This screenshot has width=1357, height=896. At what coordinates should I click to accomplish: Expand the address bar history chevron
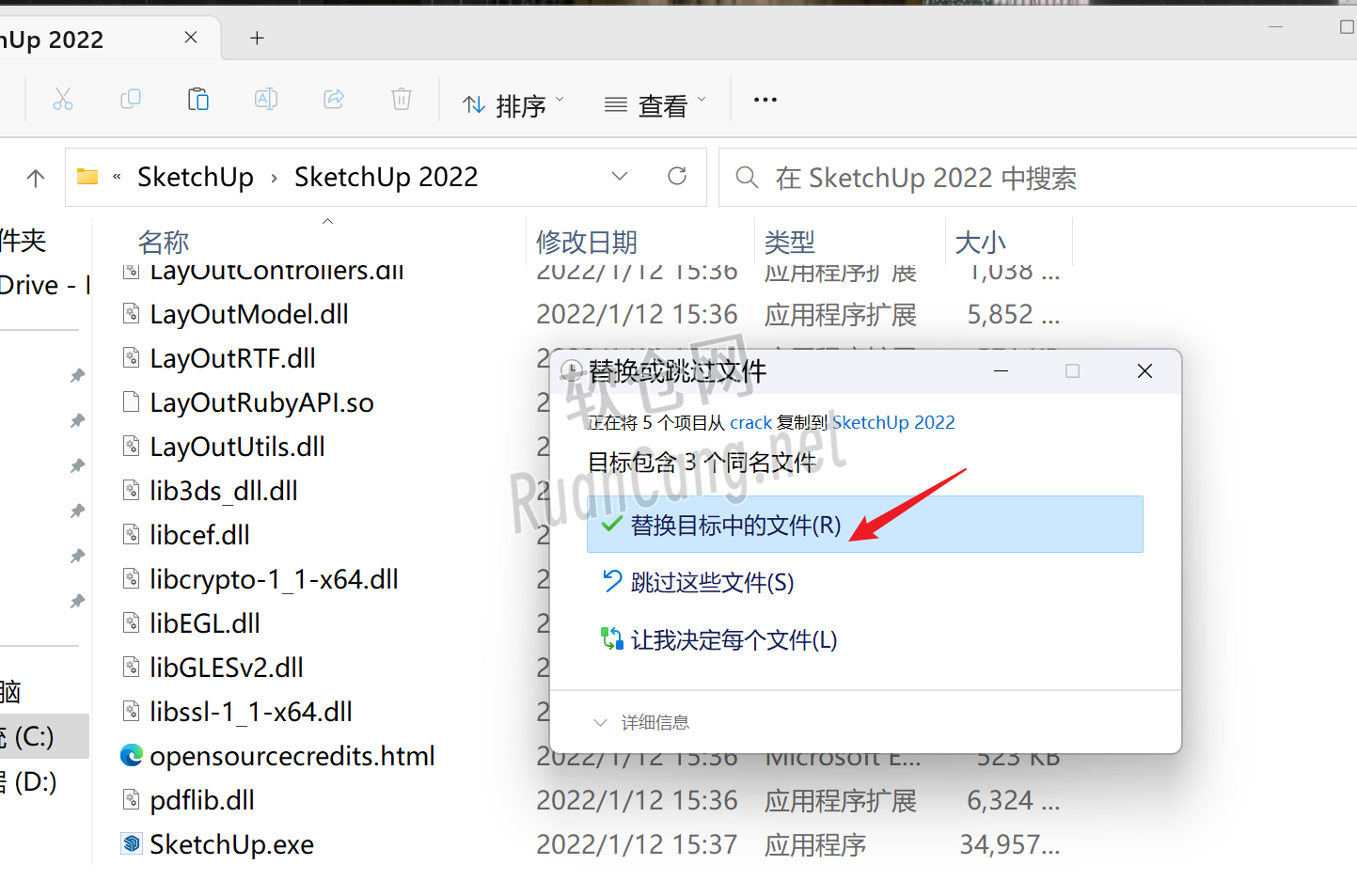pyautogui.click(x=620, y=177)
